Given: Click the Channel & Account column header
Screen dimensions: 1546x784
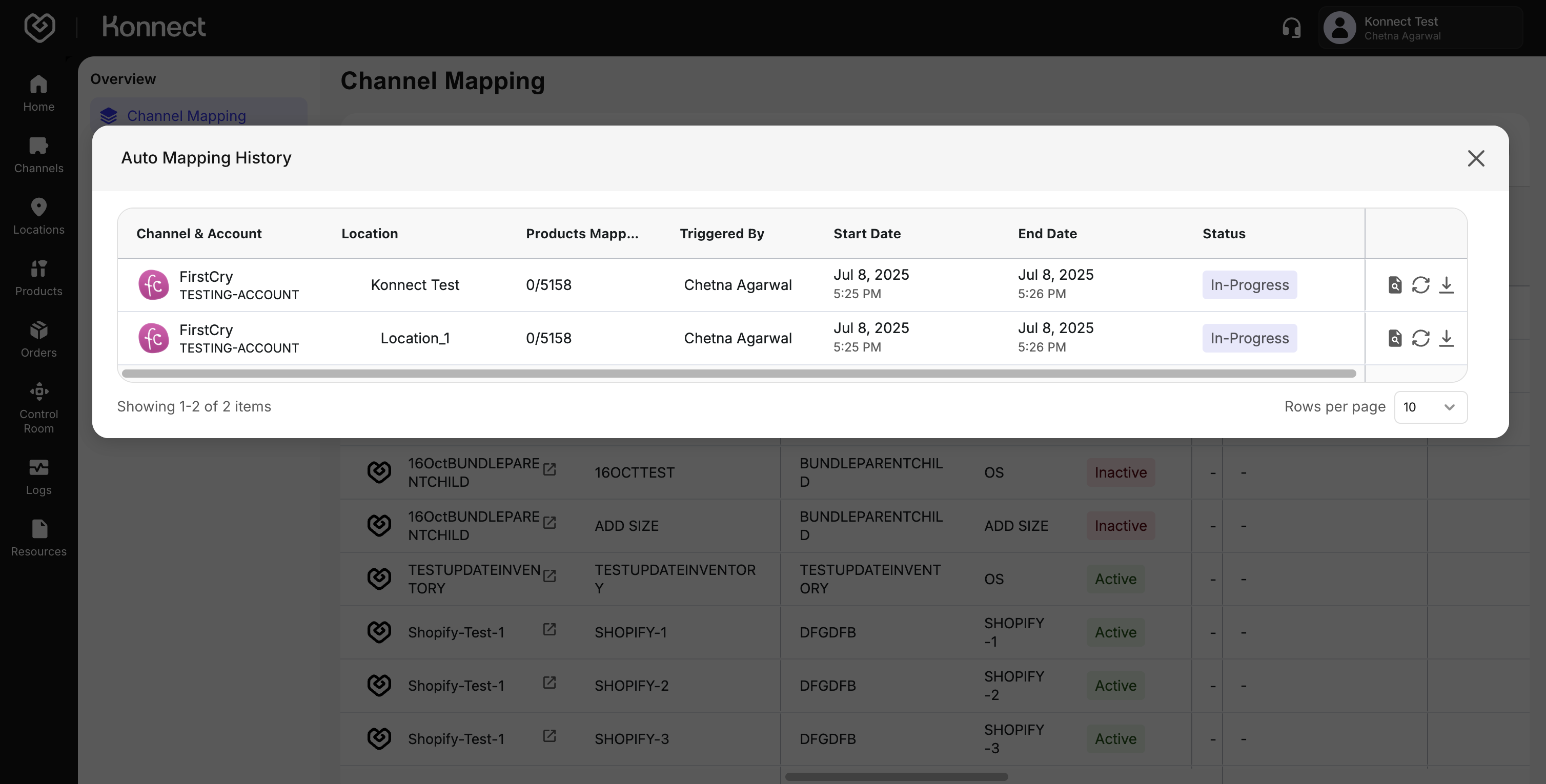Looking at the screenshot, I should point(199,234).
